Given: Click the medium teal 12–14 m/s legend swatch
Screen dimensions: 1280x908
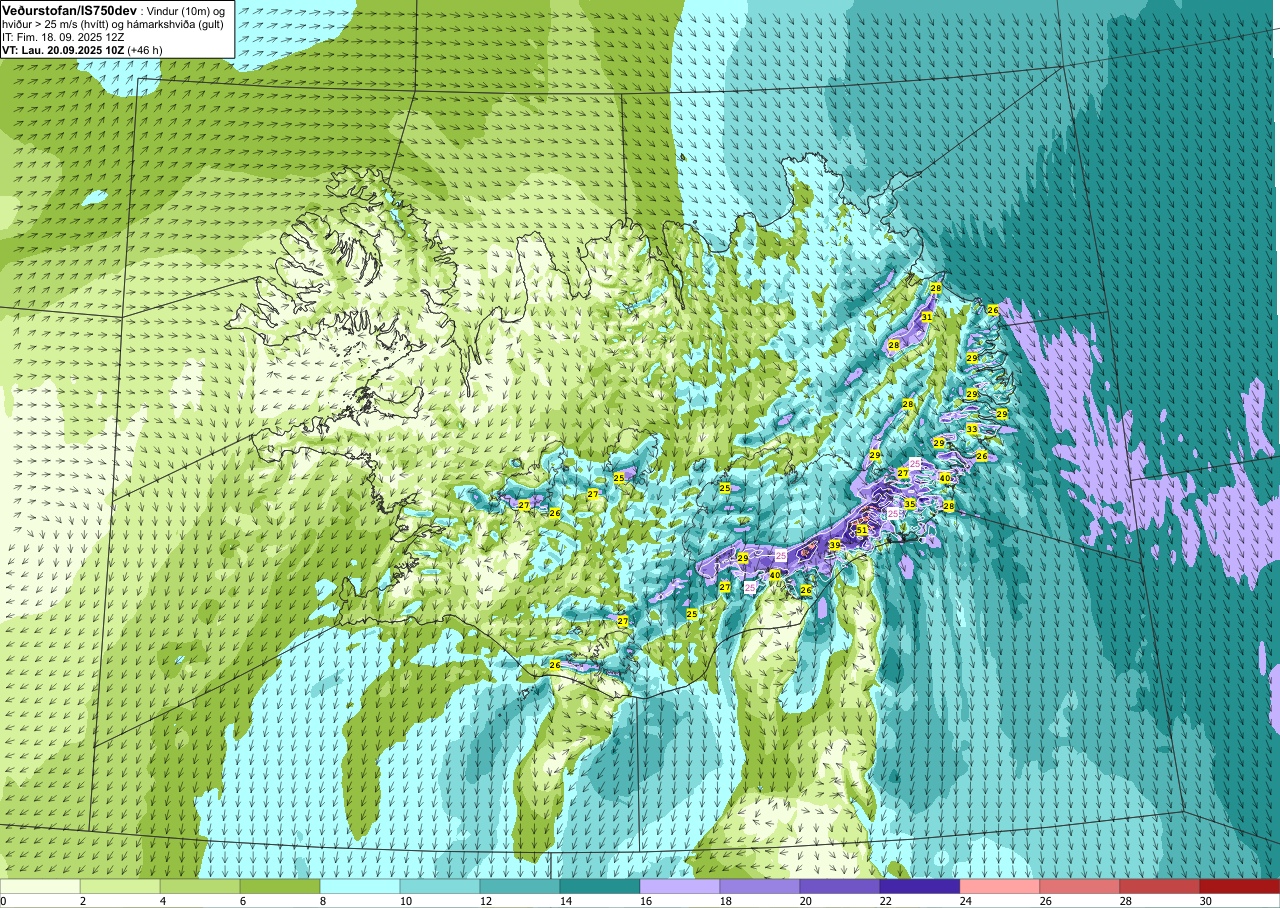Looking at the screenshot, I should [x=520, y=886].
